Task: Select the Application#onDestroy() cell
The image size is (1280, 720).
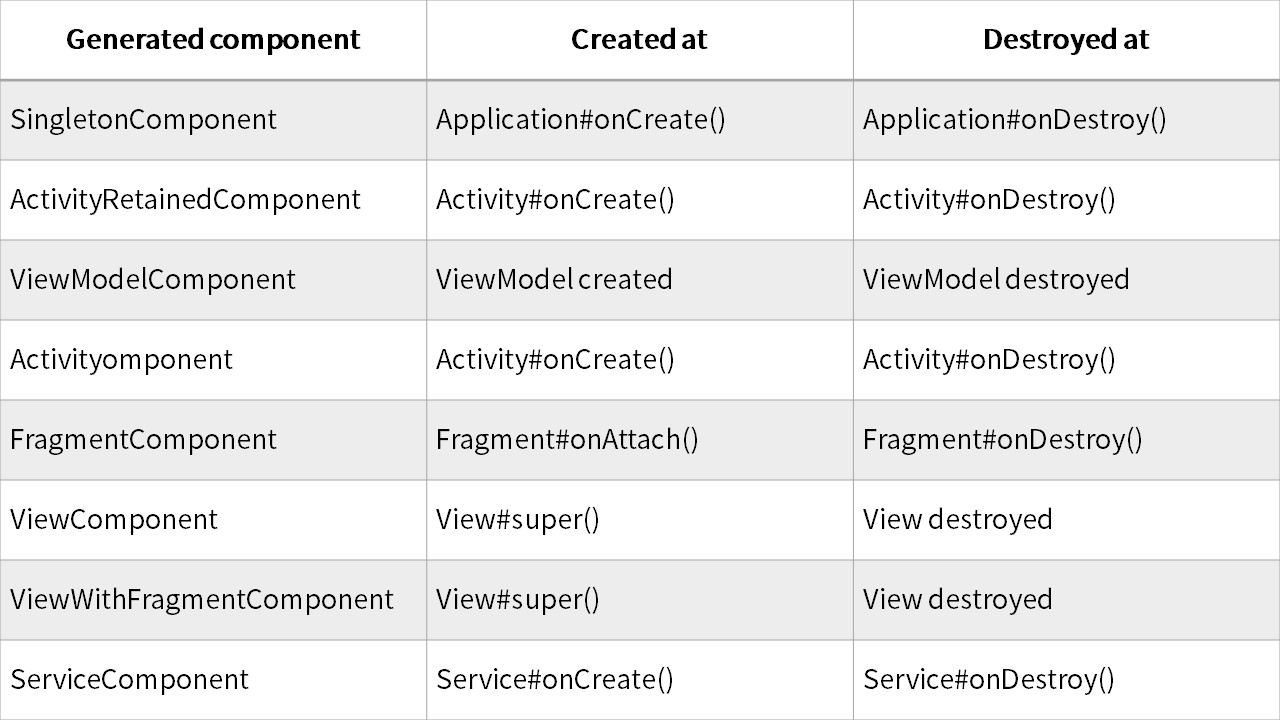Action: coord(1015,120)
